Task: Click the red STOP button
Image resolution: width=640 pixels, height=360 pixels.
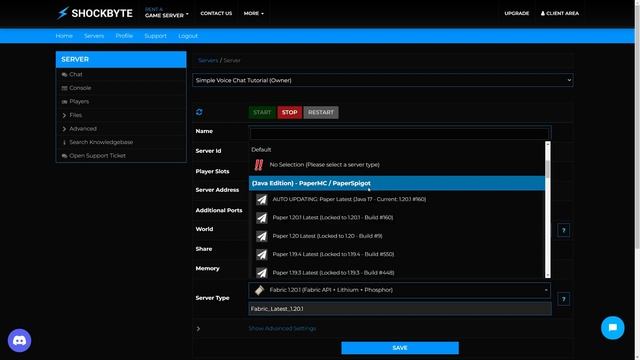Action: click(x=289, y=112)
